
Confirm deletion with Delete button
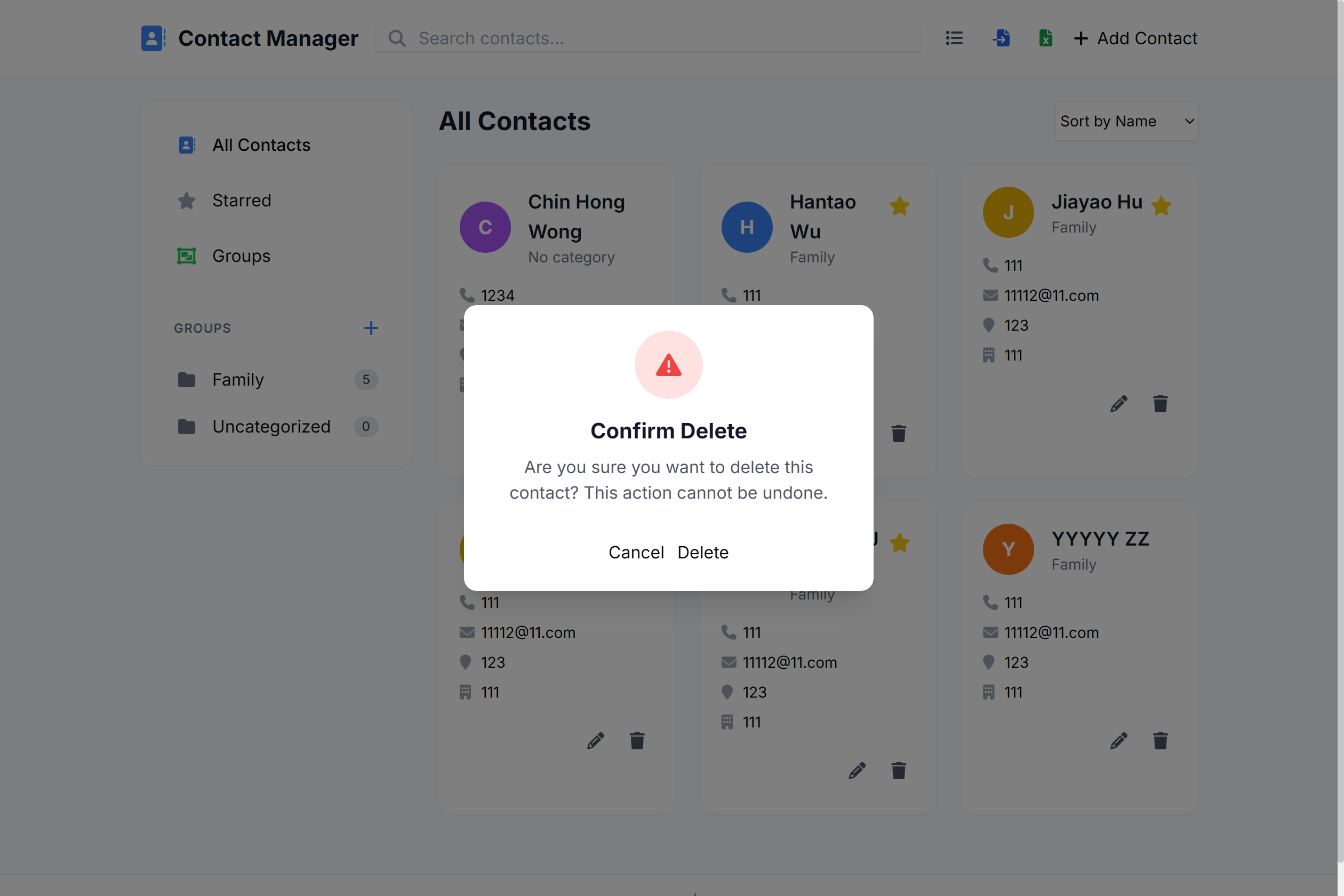(703, 553)
